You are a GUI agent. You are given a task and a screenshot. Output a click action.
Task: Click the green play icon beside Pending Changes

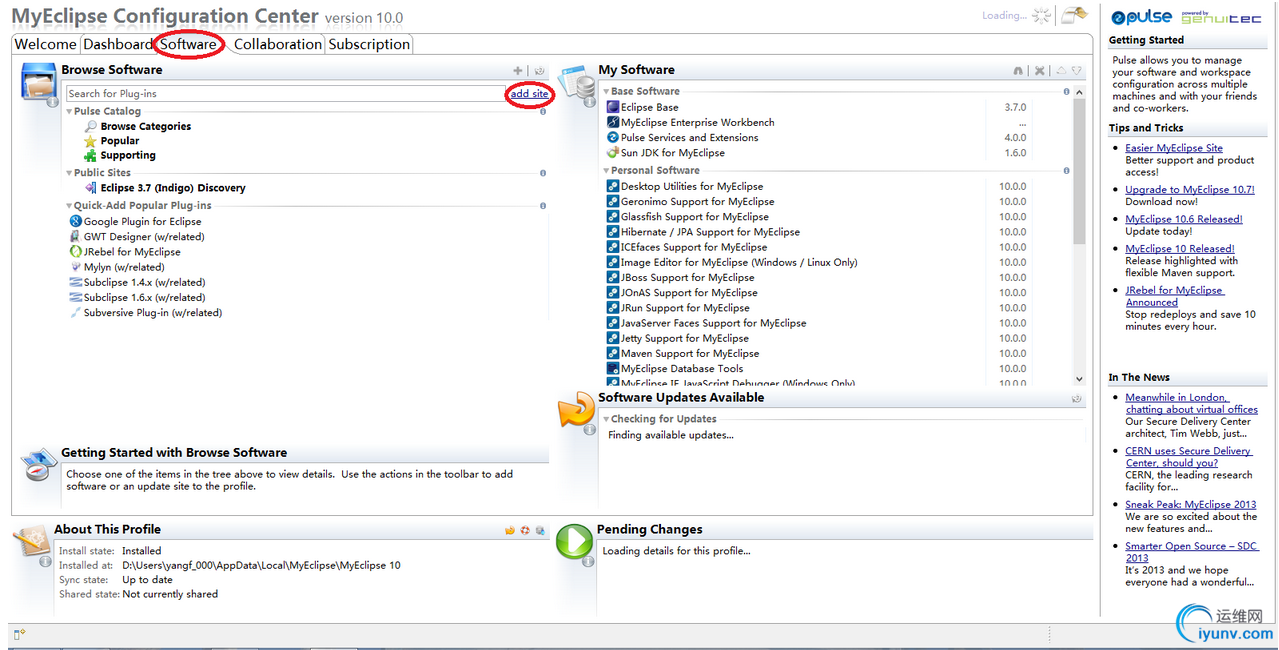point(574,542)
